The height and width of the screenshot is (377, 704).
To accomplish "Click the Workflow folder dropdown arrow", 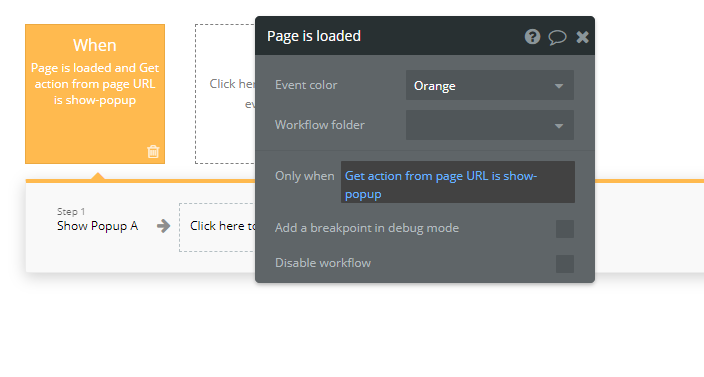I will 559,126.
